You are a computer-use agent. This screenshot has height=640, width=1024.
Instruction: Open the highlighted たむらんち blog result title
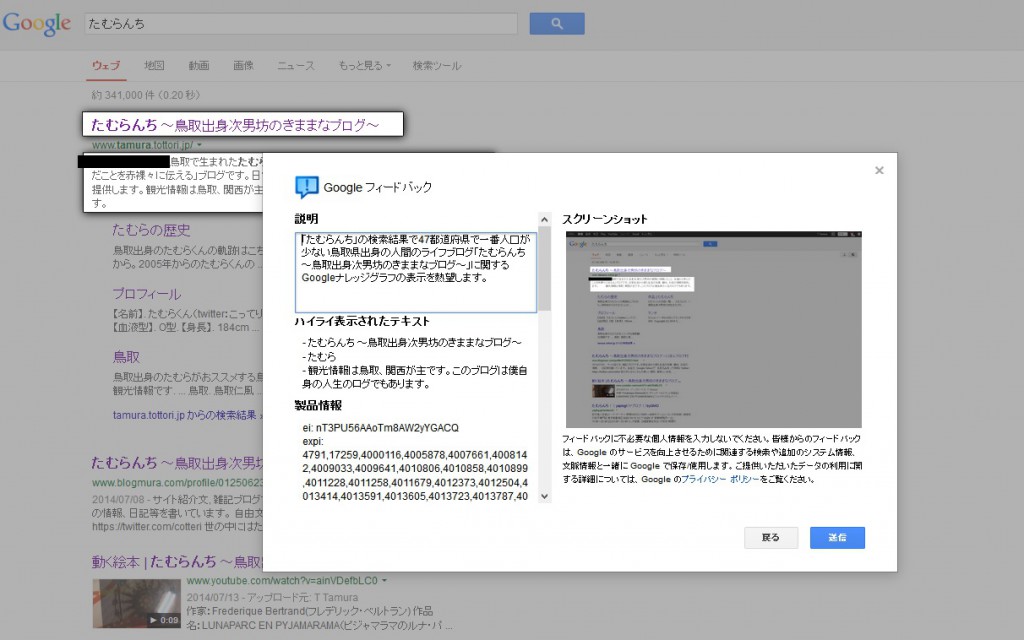[234, 125]
